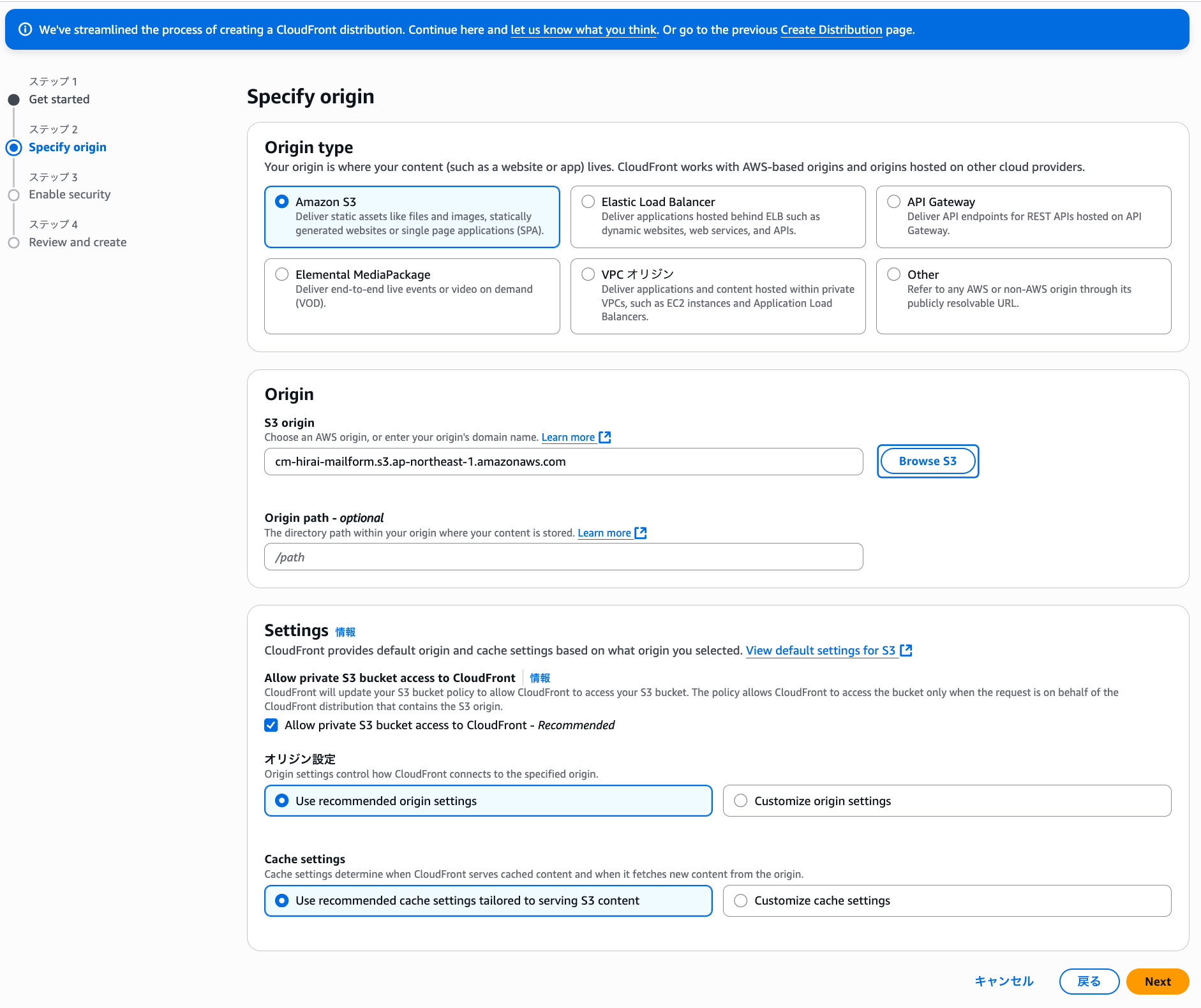The width and height of the screenshot is (1201, 1008).
Task: Click the Next button
Action: (x=1158, y=982)
